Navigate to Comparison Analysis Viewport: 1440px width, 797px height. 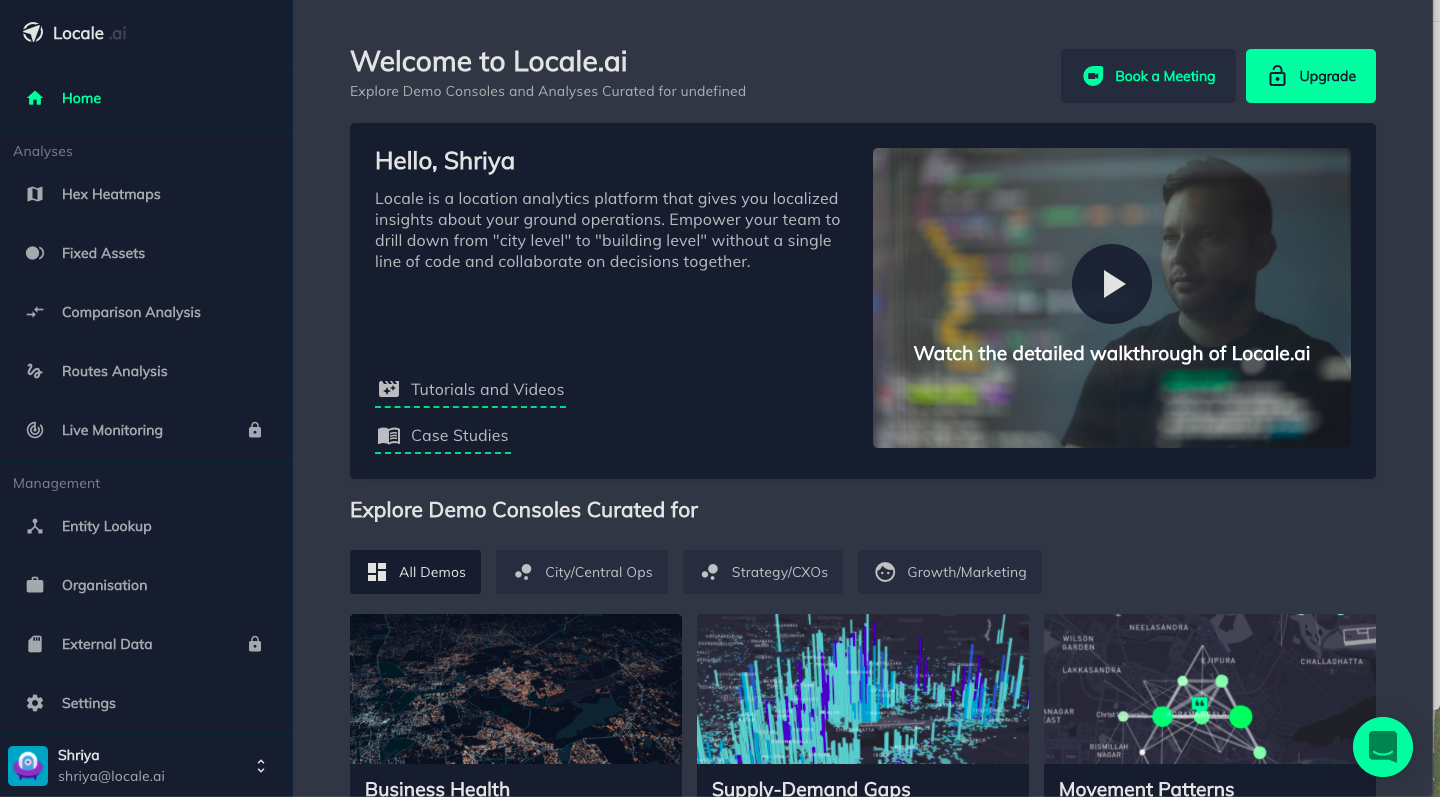pos(146,312)
